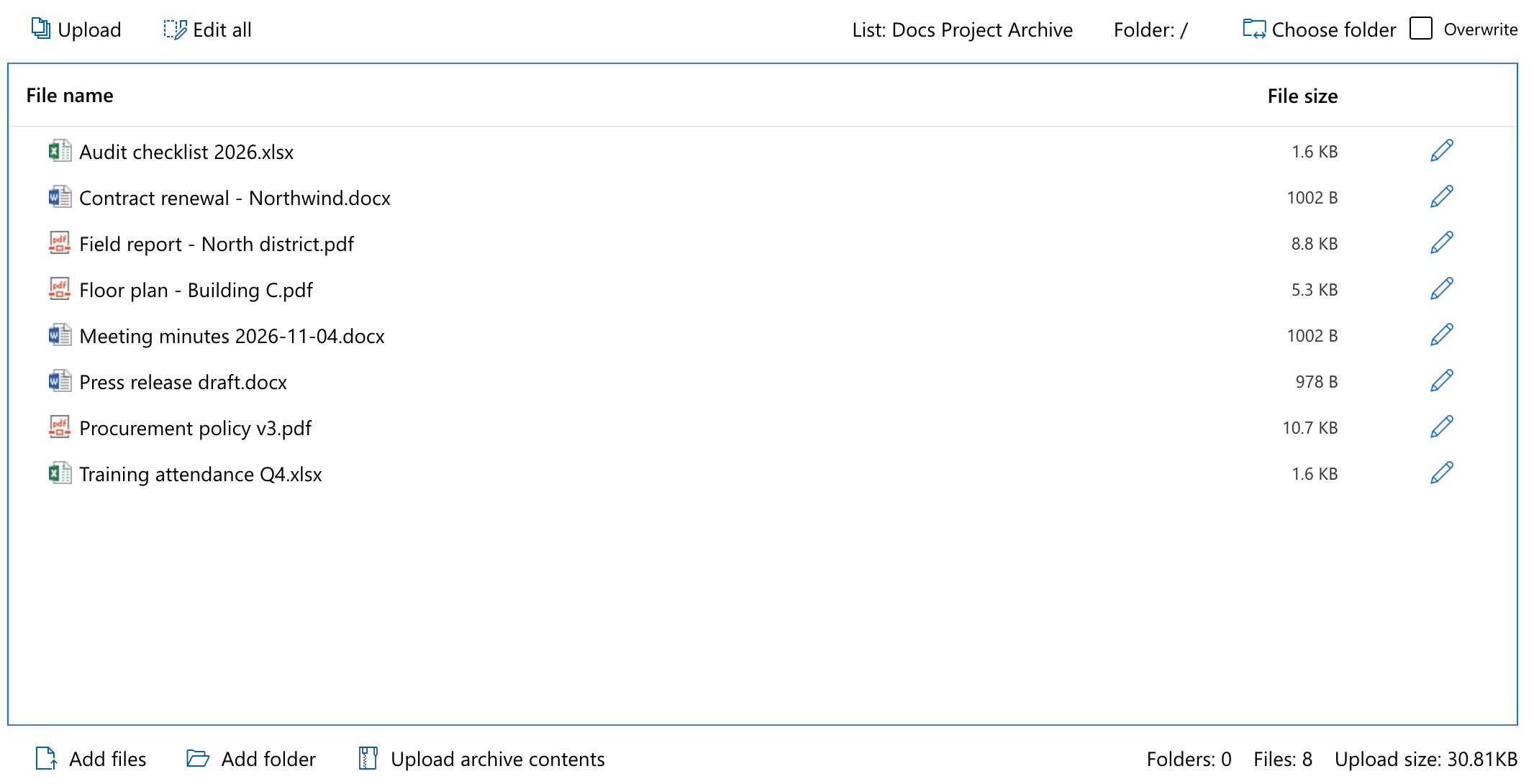Edit Press release draft.docx pencil icon
Viewport: 1534px width, 784px height.
tap(1442, 381)
